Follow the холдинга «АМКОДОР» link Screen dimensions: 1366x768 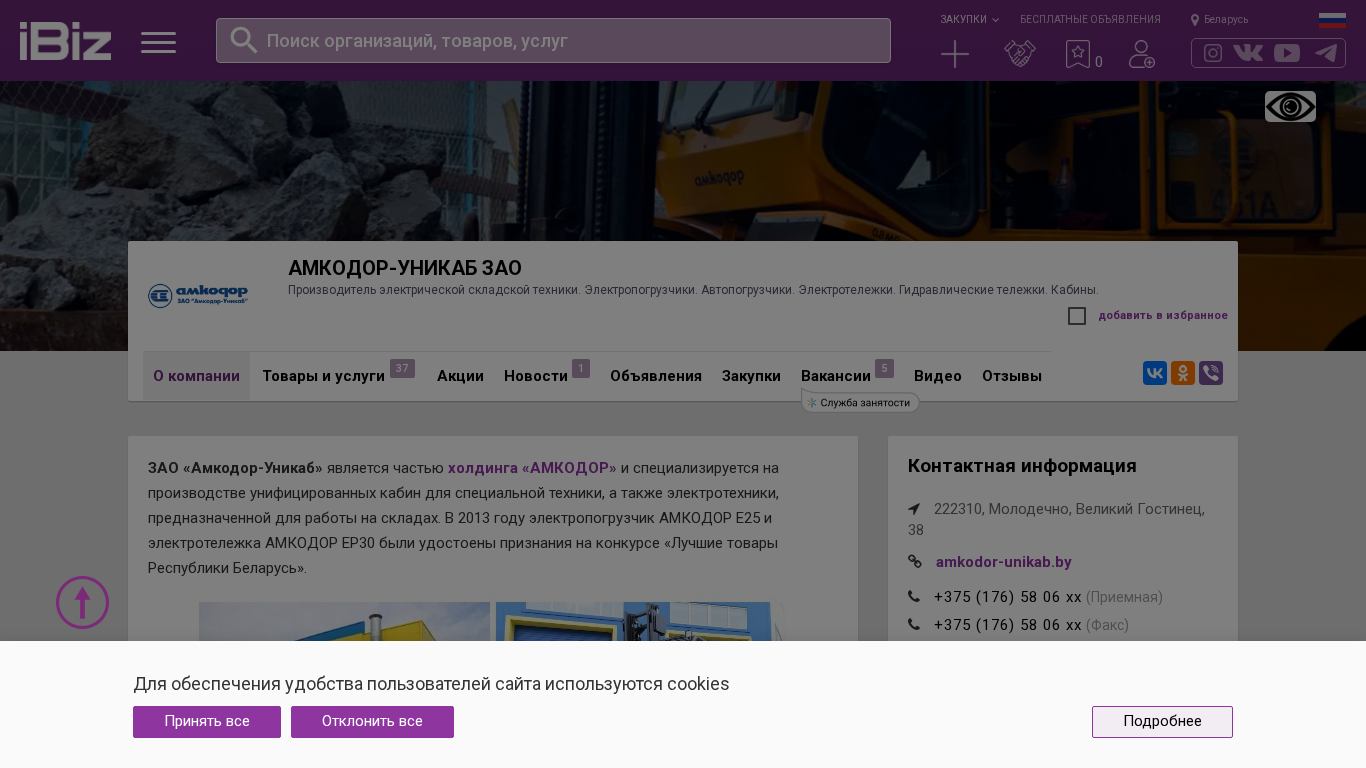pos(532,468)
